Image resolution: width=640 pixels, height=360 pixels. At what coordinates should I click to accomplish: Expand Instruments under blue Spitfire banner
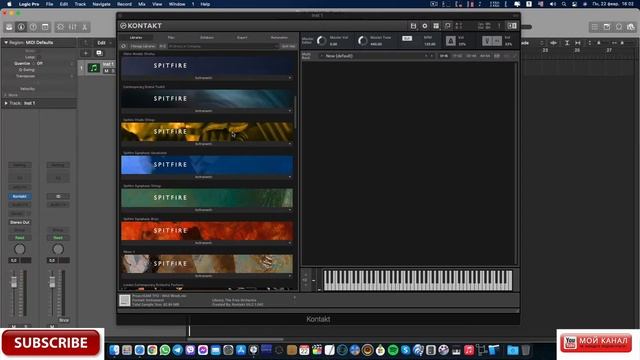pyautogui.click(x=207, y=177)
